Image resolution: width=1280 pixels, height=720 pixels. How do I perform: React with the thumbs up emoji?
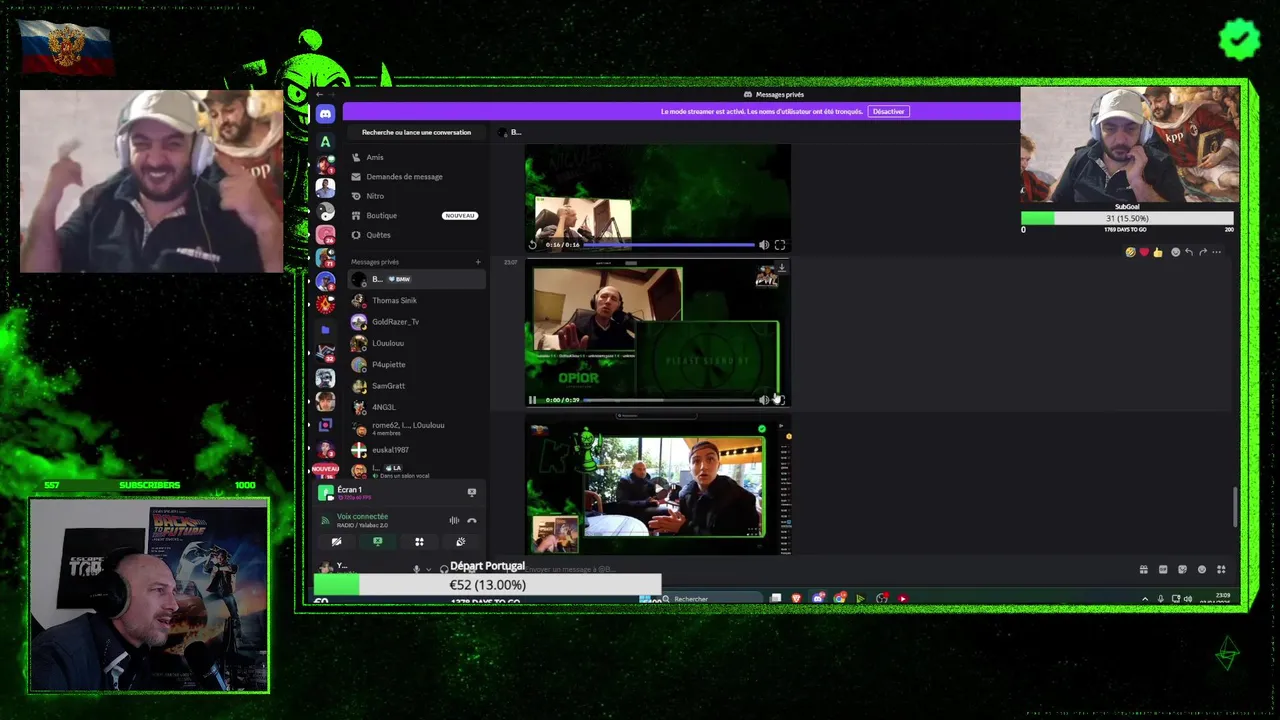[1158, 252]
